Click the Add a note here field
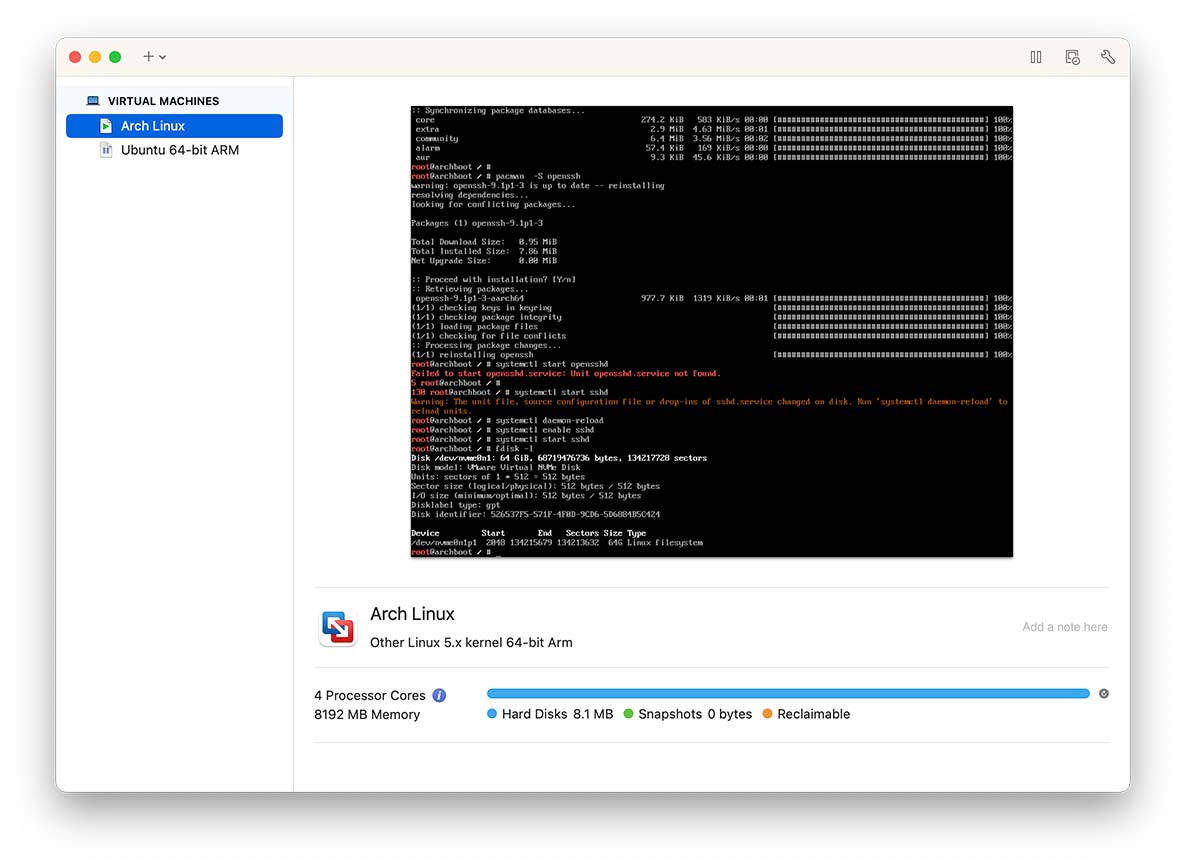The width and height of the screenshot is (1186, 866). [1064, 627]
